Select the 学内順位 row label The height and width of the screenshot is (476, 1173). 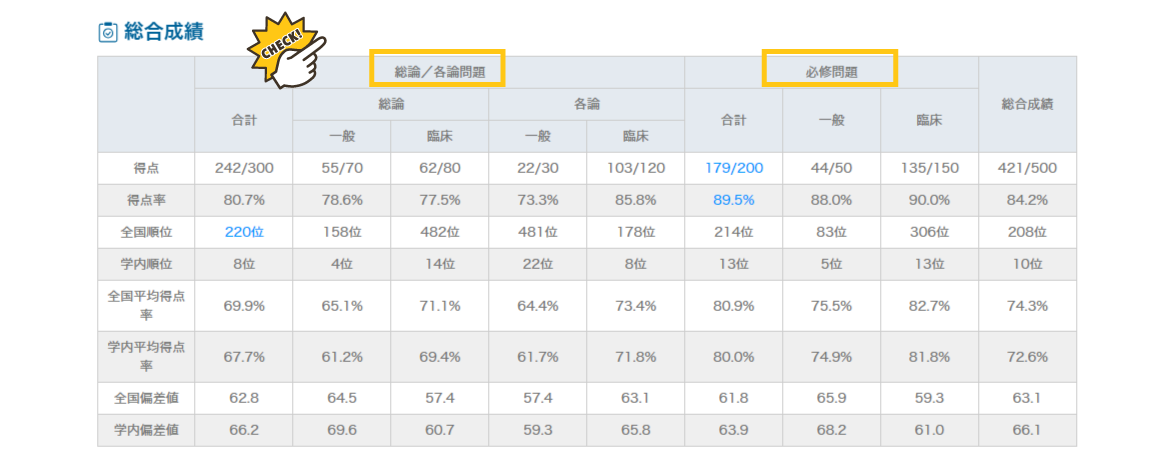146,265
